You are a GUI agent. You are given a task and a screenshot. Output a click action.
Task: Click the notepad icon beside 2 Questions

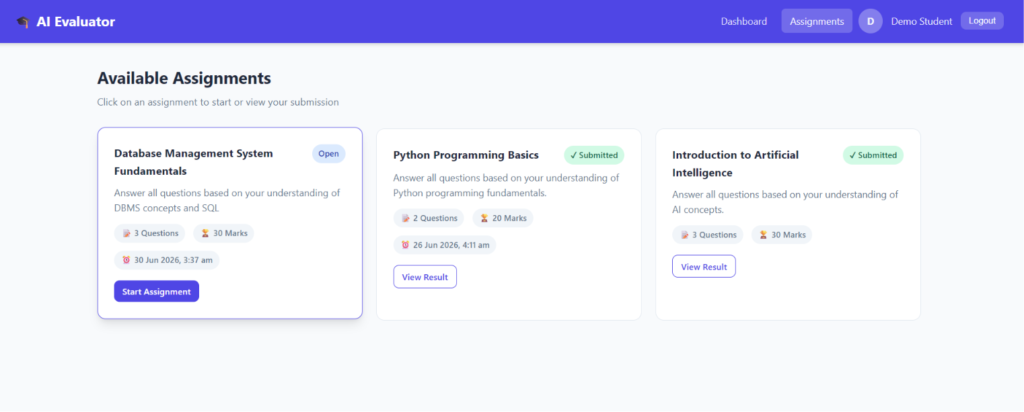click(x=406, y=218)
